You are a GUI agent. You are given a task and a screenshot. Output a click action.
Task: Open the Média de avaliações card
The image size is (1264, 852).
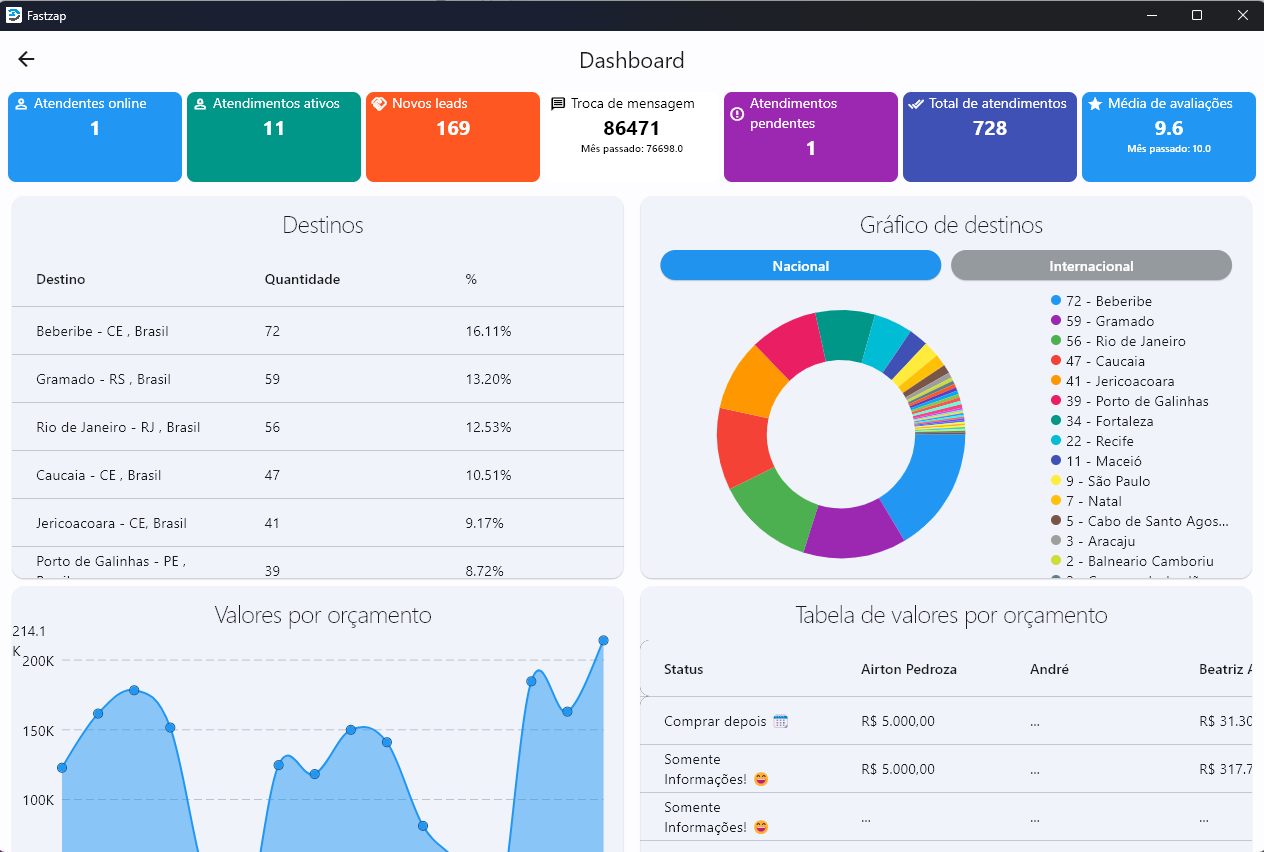click(x=1169, y=137)
